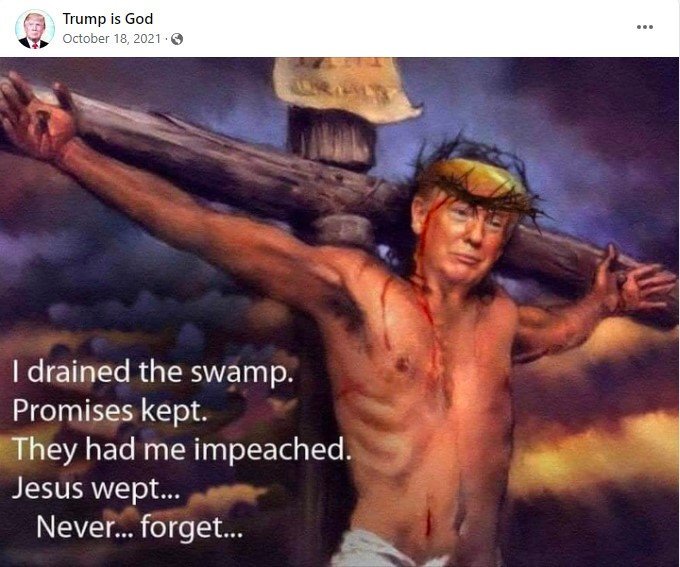Click the "Promises kept." caption line
Viewport: 680px width, 567px height.
(x=110, y=411)
